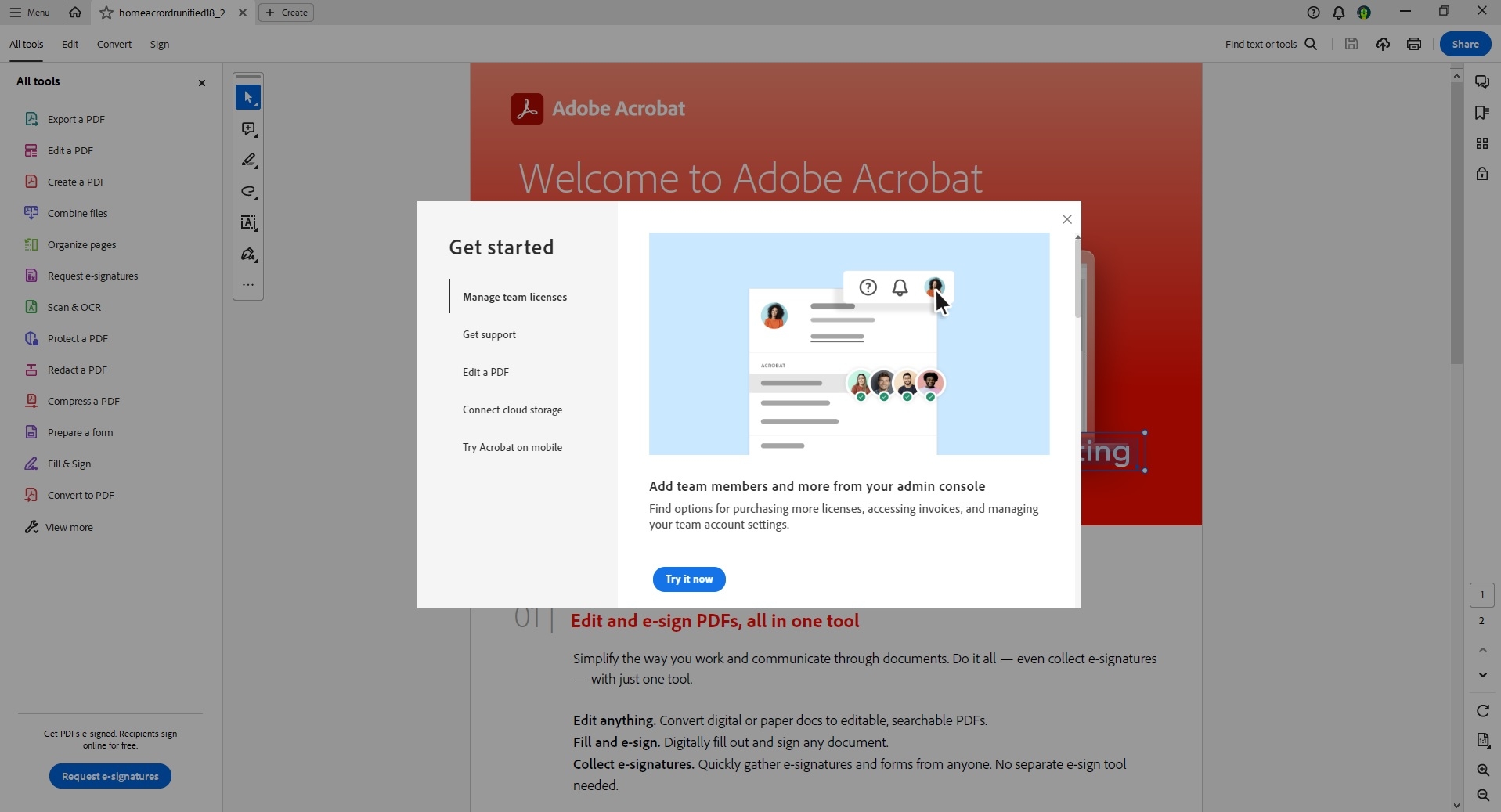
Task: Open the notifications bell
Action: 1338,12
